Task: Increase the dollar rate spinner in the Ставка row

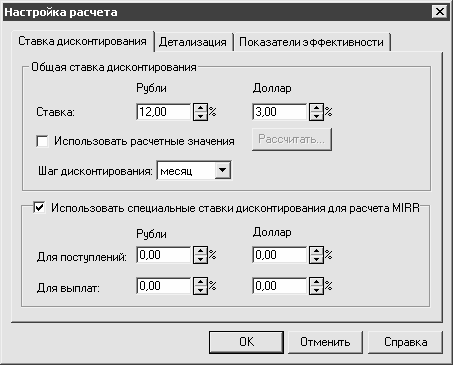Action: (x=316, y=108)
